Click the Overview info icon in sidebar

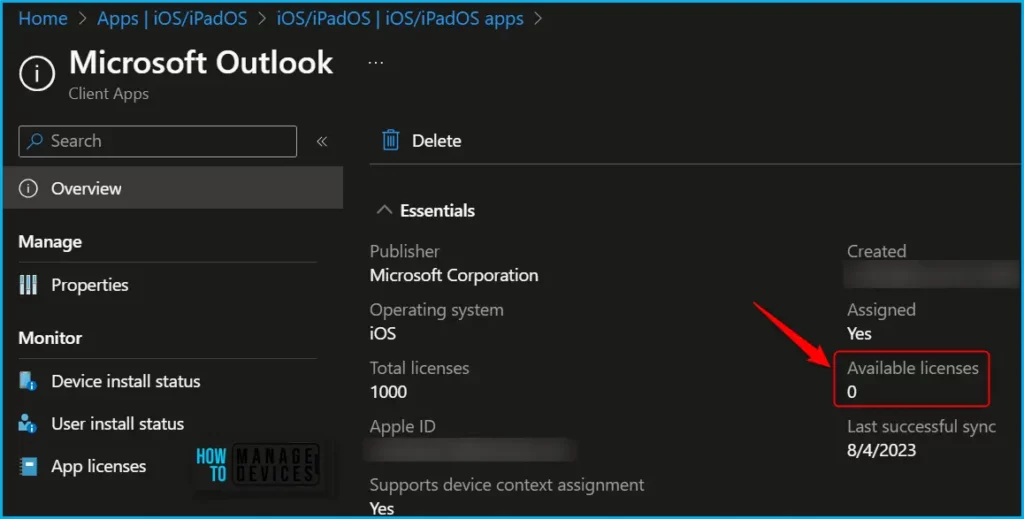(x=29, y=188)
